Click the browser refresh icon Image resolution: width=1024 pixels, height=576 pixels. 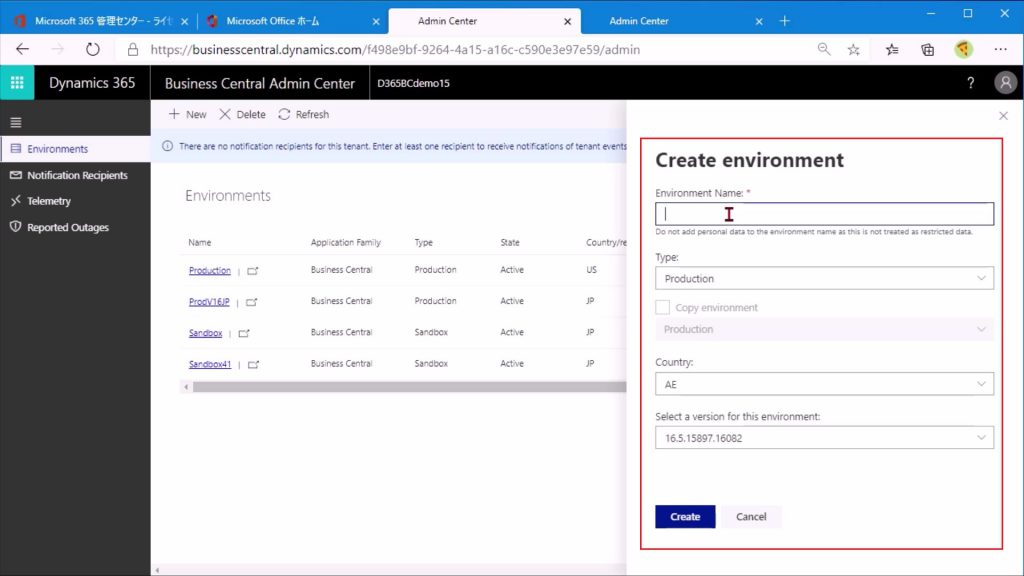pyautogui.click(x=92, y=49)
